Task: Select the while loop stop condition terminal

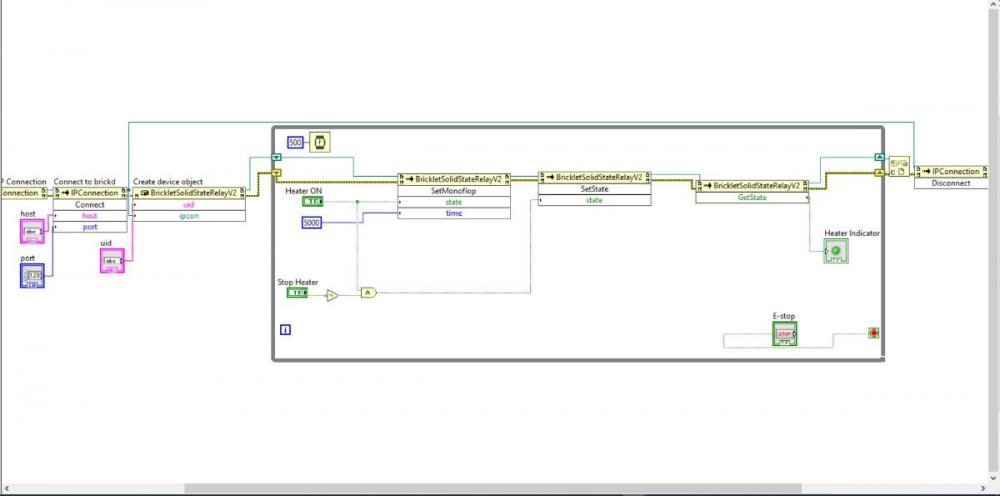Action: [x=873, y=333]
